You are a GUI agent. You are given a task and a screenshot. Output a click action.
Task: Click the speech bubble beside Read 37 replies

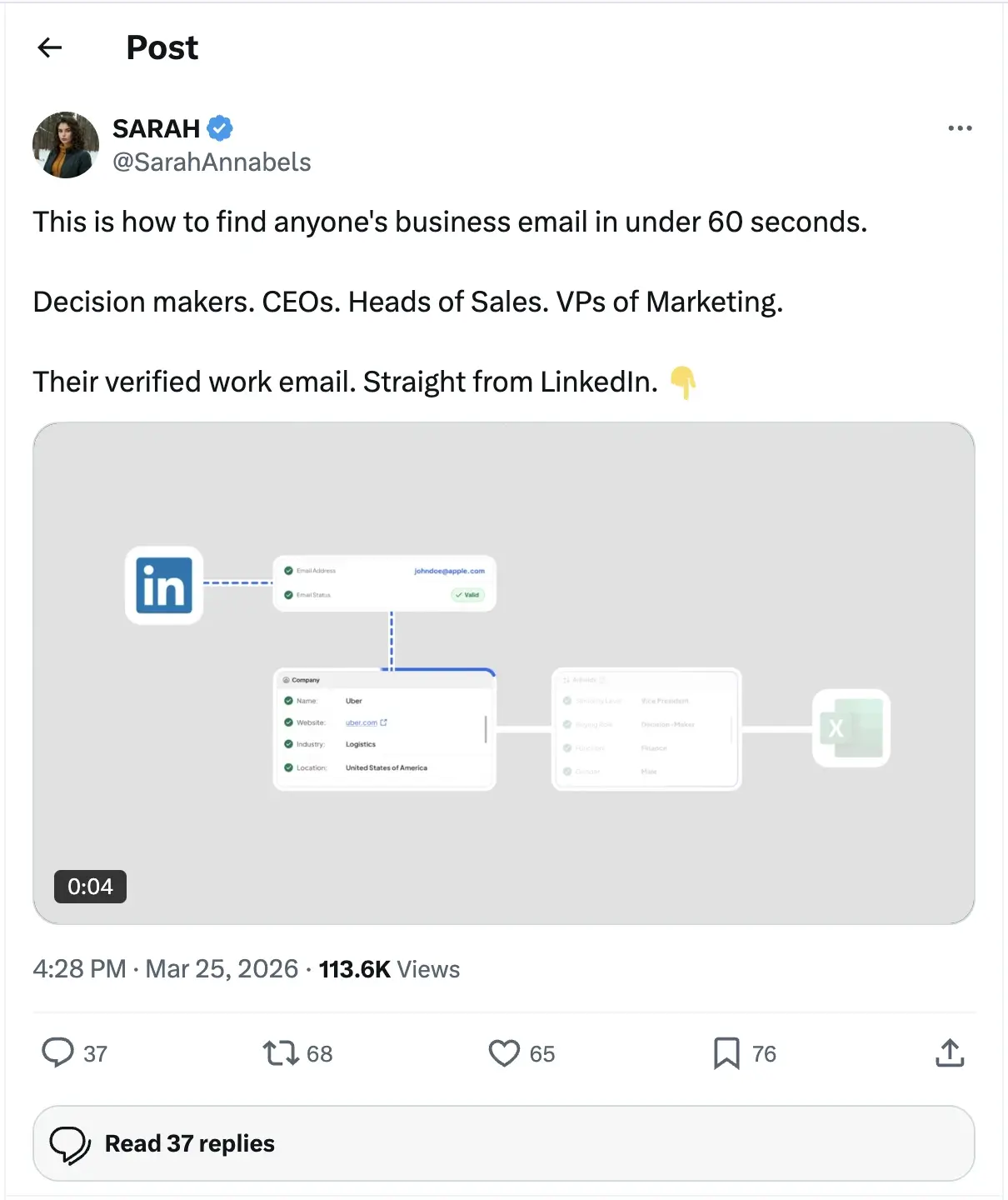pos(72,1143)
